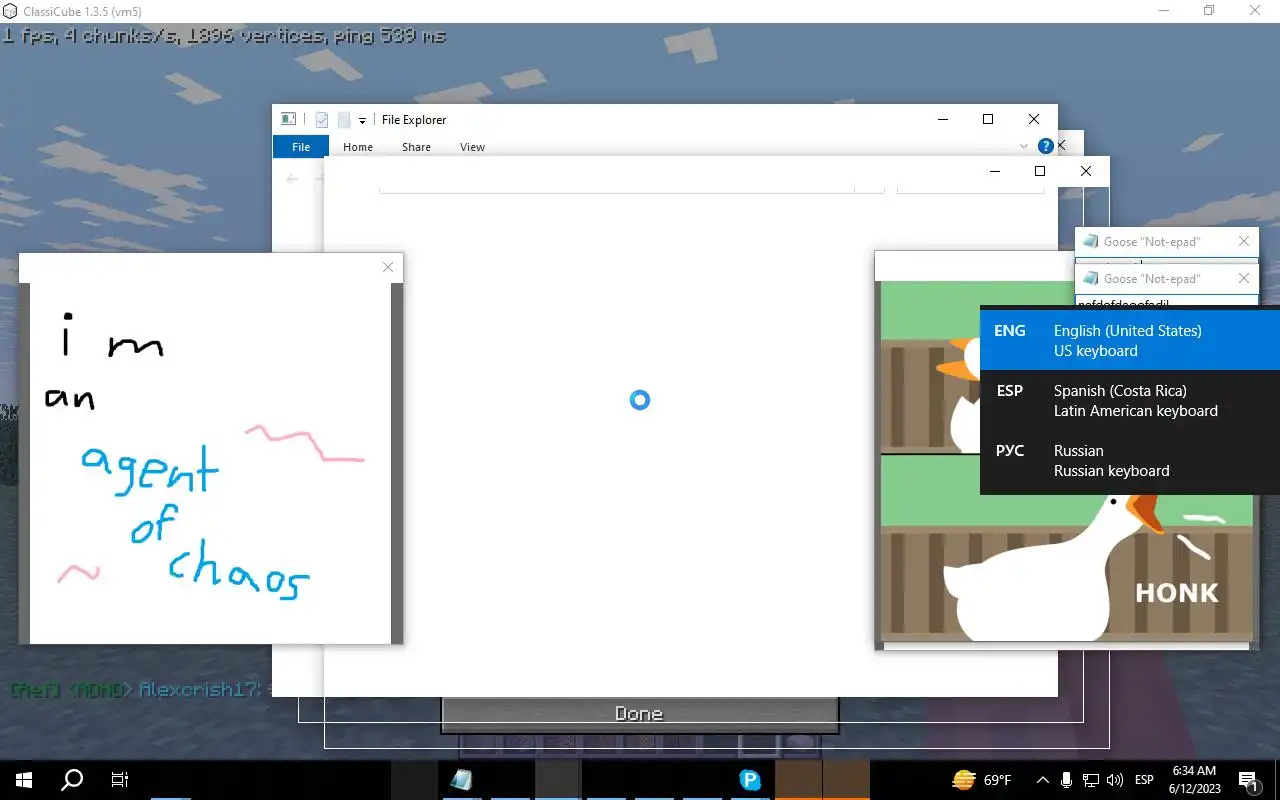
Task: Show hidden system tray icons
Action: [x=1043, y=780]
